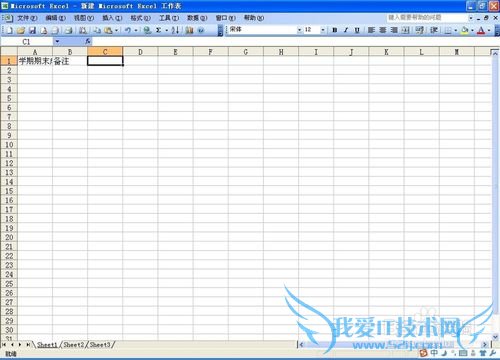Viewport: 500px width, 360px height.
Task: Select the Sheet1 tab
Action: click(47, 345)
